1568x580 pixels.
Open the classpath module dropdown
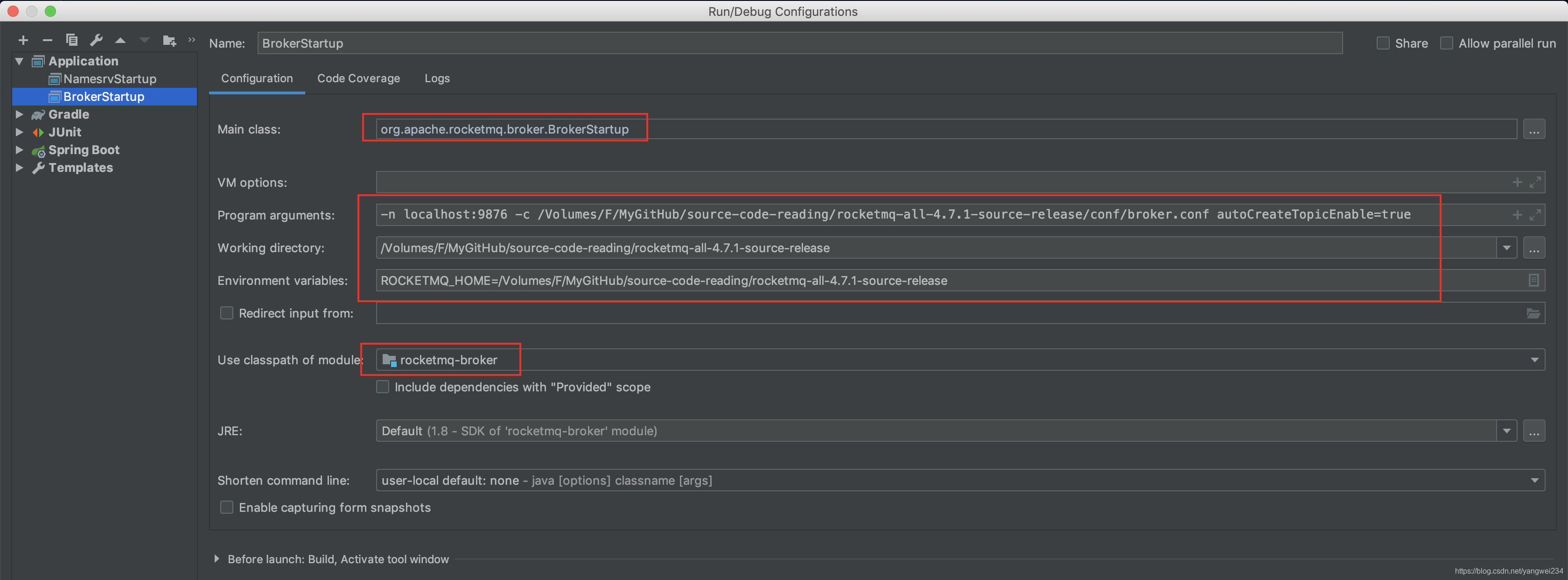point(1534,360)
